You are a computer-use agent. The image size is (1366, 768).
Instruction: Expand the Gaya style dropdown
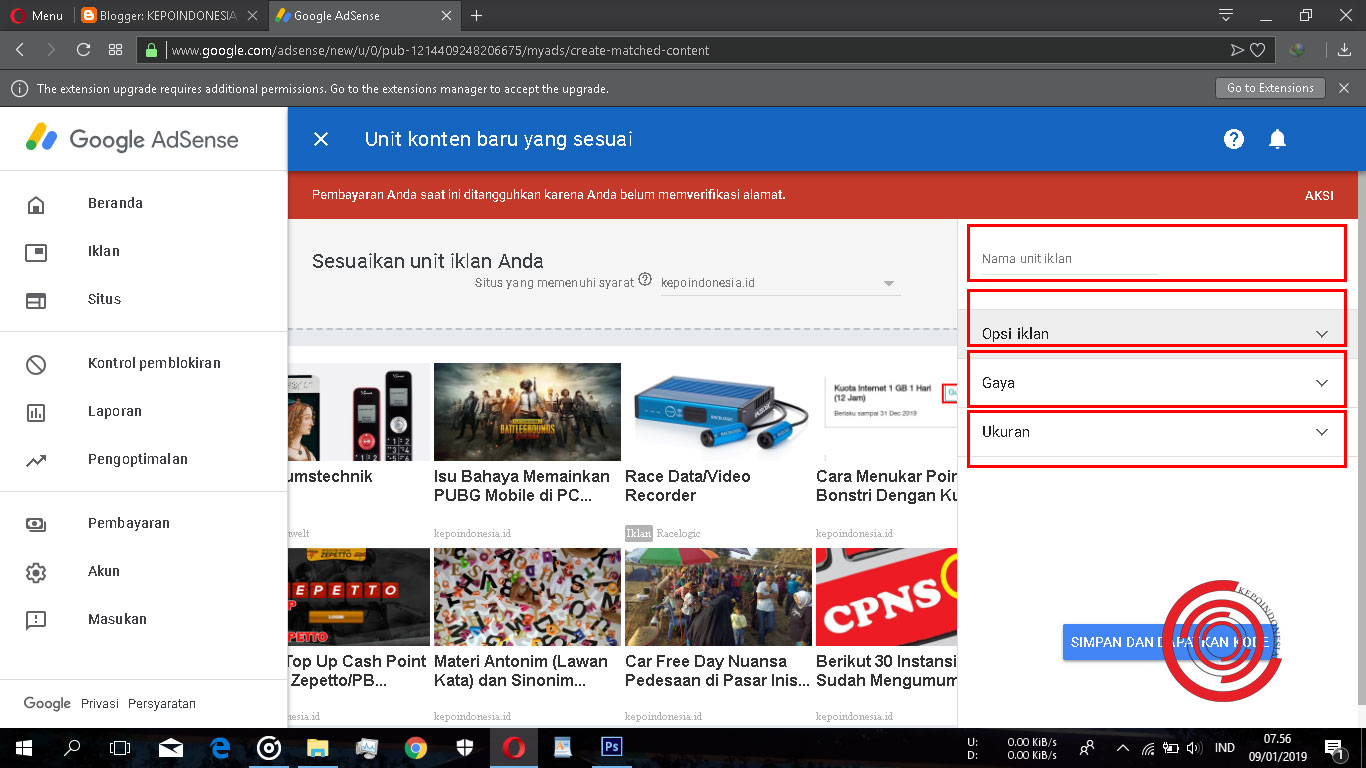1156,381
